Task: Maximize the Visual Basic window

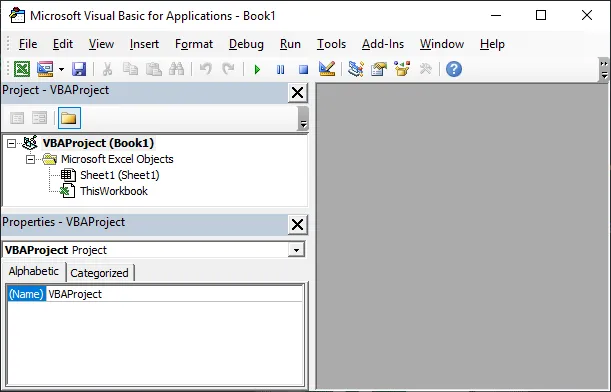Action: [x=541, y=16]
